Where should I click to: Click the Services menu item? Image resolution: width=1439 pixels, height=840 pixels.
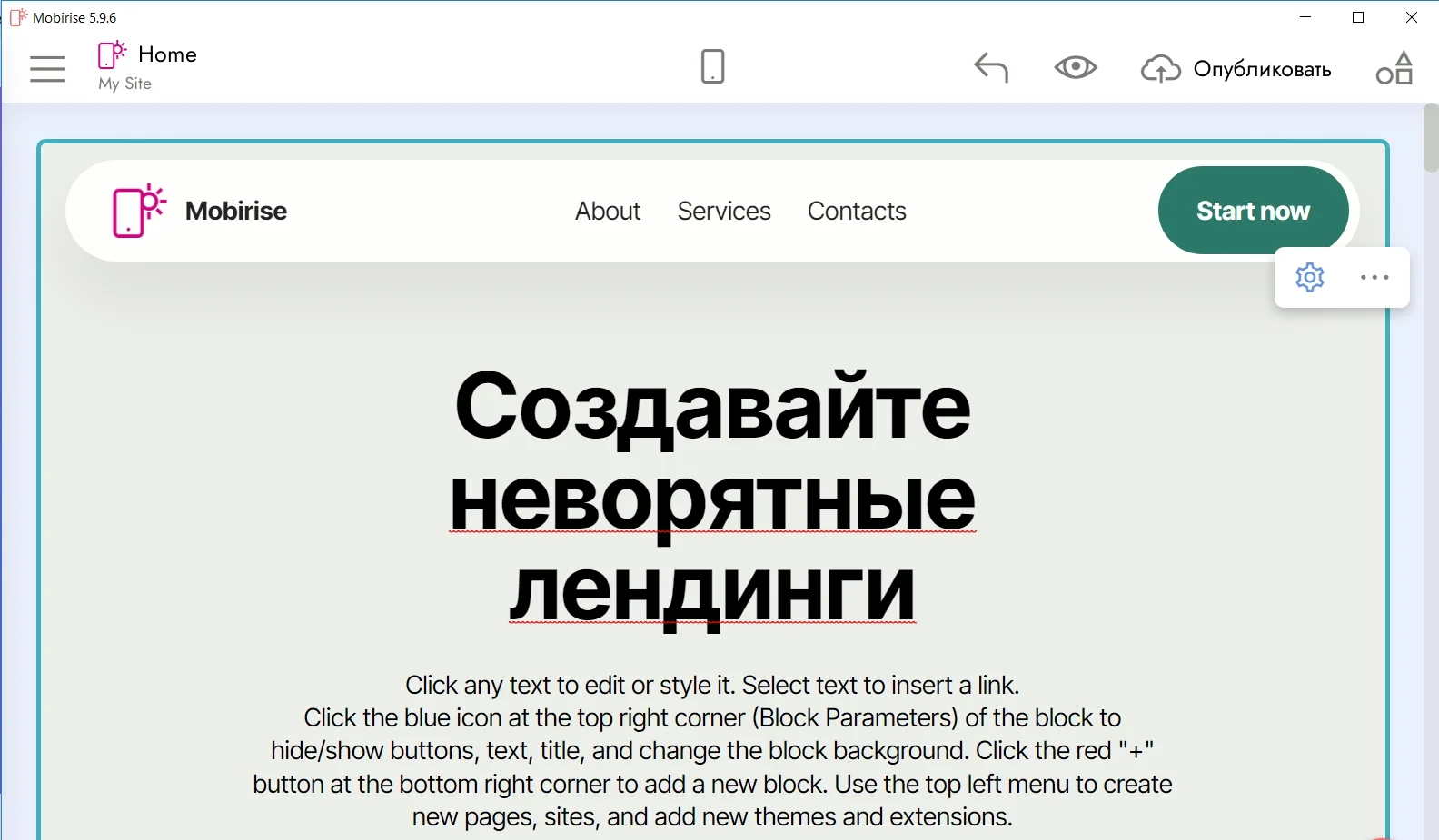724,211
